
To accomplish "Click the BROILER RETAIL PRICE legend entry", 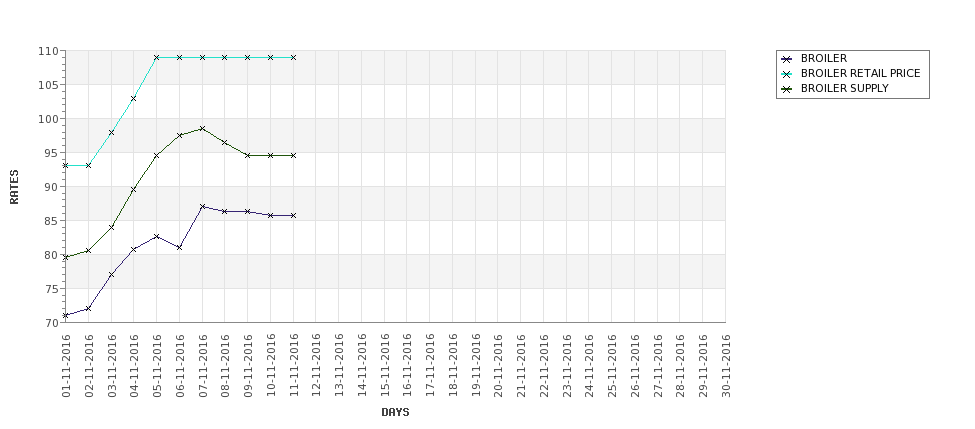I will click(851, 73).
